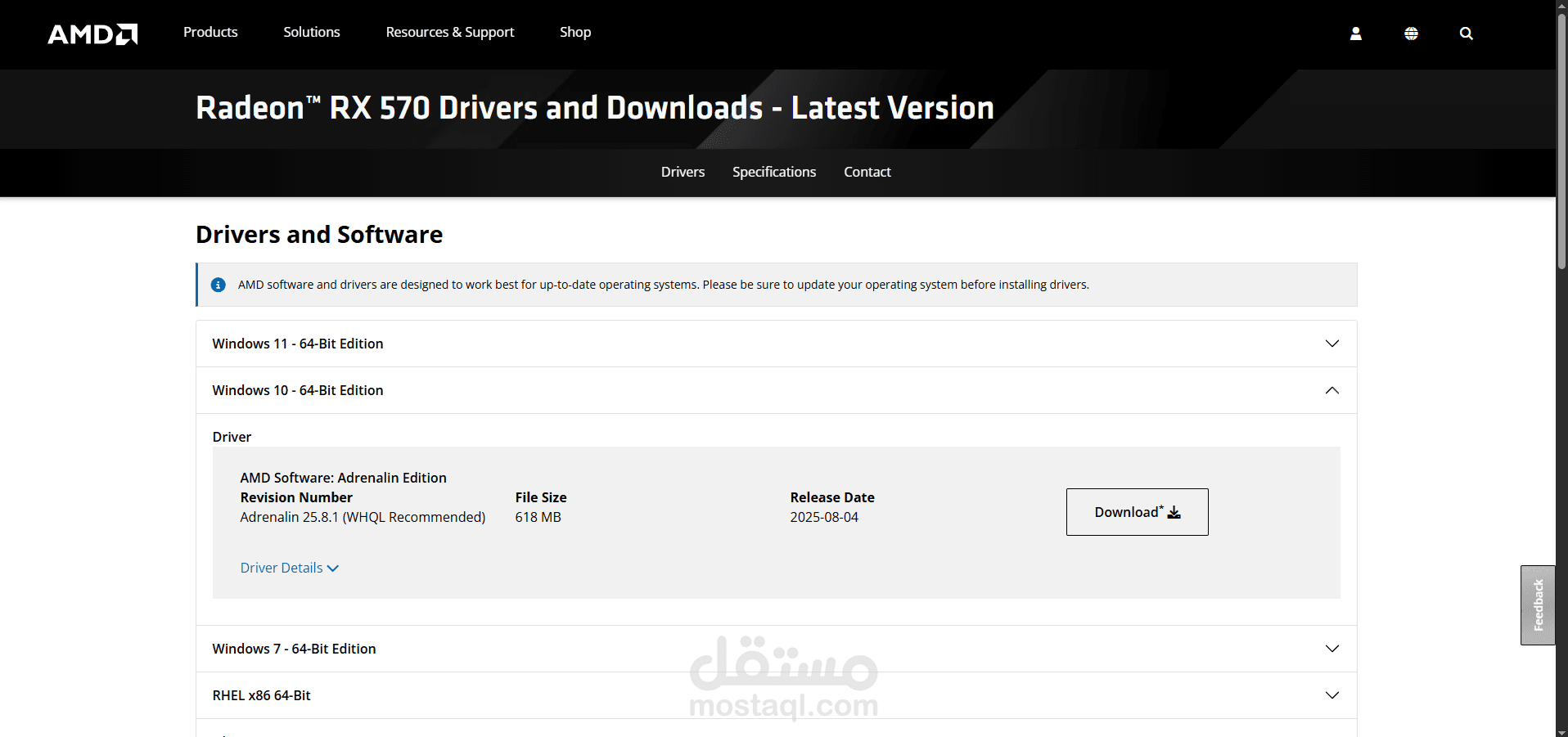Click the blue info icon in the notice

click(218, 285)
